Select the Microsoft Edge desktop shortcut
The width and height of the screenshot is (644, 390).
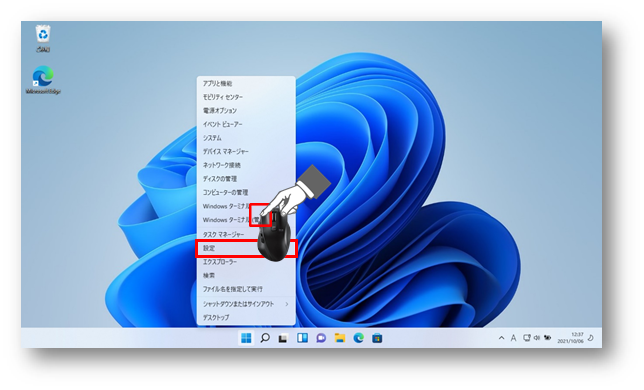click(43, 80)
